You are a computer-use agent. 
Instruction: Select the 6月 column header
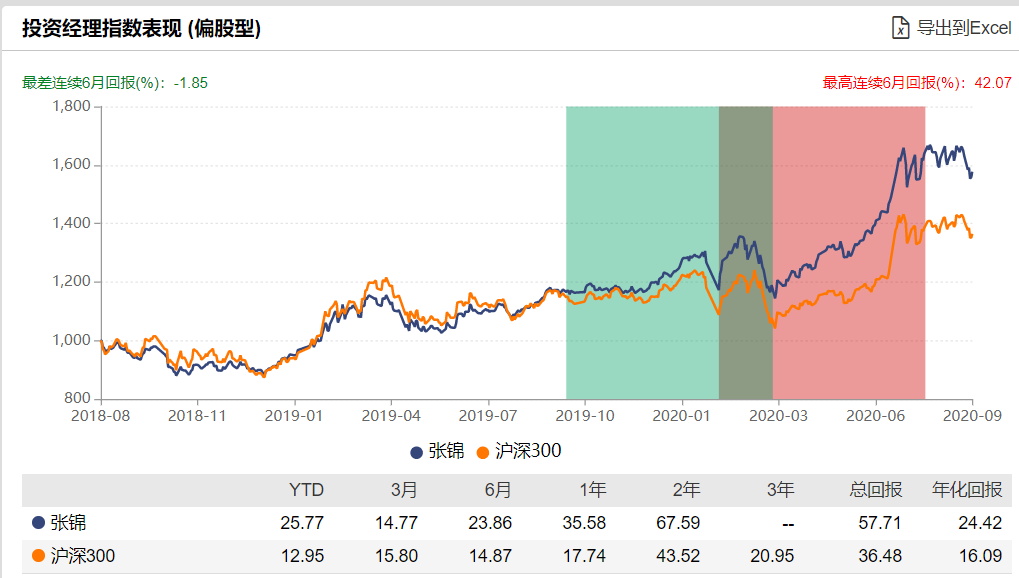pos(498,490)
